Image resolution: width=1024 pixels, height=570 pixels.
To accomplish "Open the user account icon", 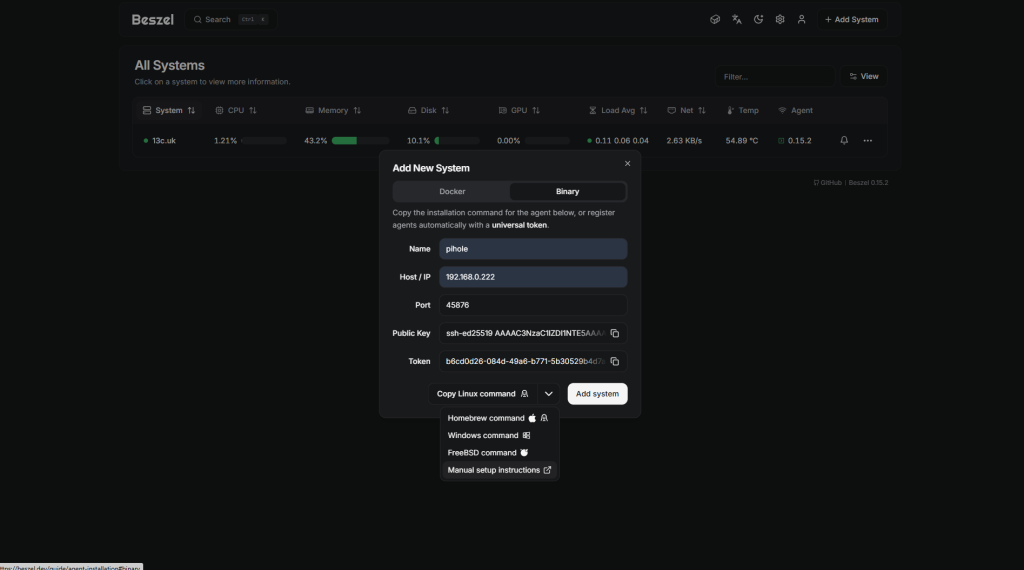I will [x=801, y=19].
